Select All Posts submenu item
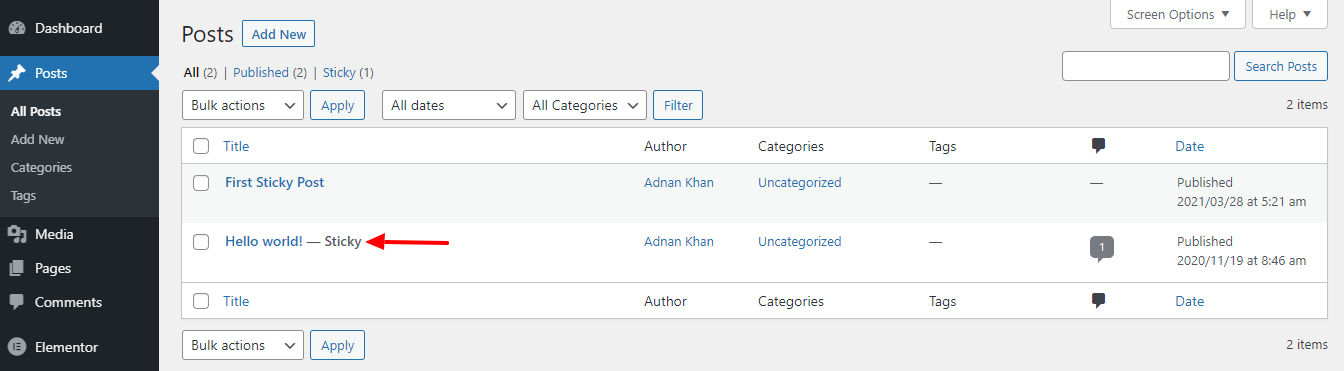The height and width of the screenshot is (371, 1344). point(36,111)
